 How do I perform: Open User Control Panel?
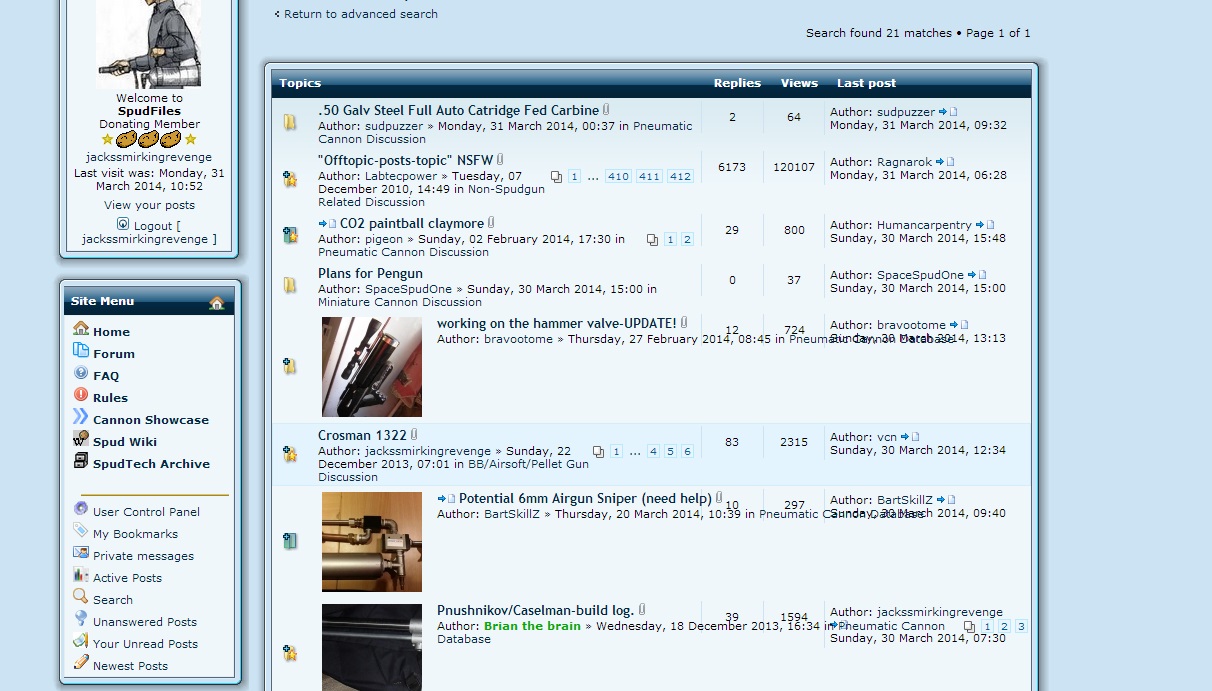click(x=146, y=512)
